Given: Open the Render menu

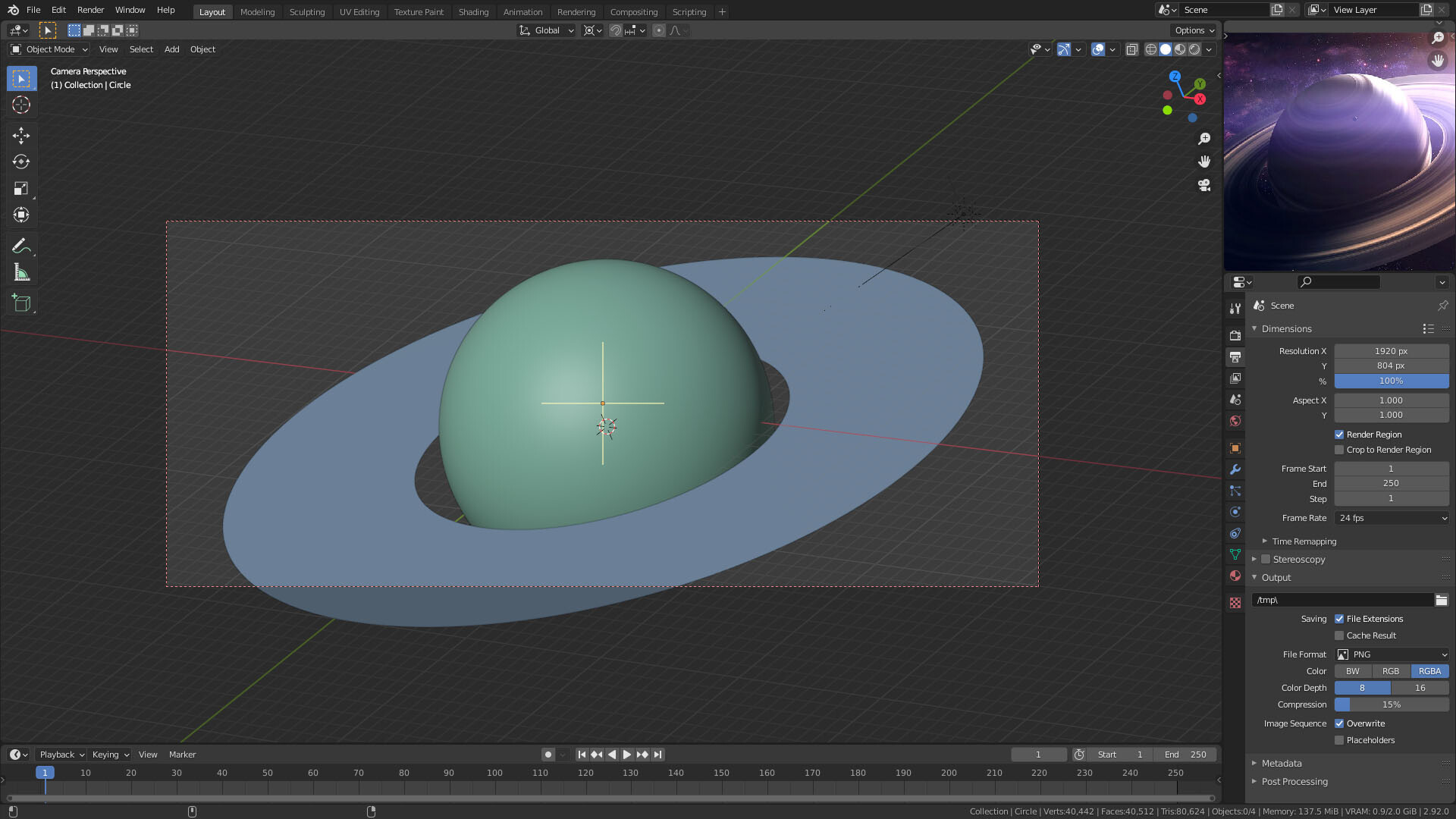Looking at the screenshot, I should coord(90,10).
